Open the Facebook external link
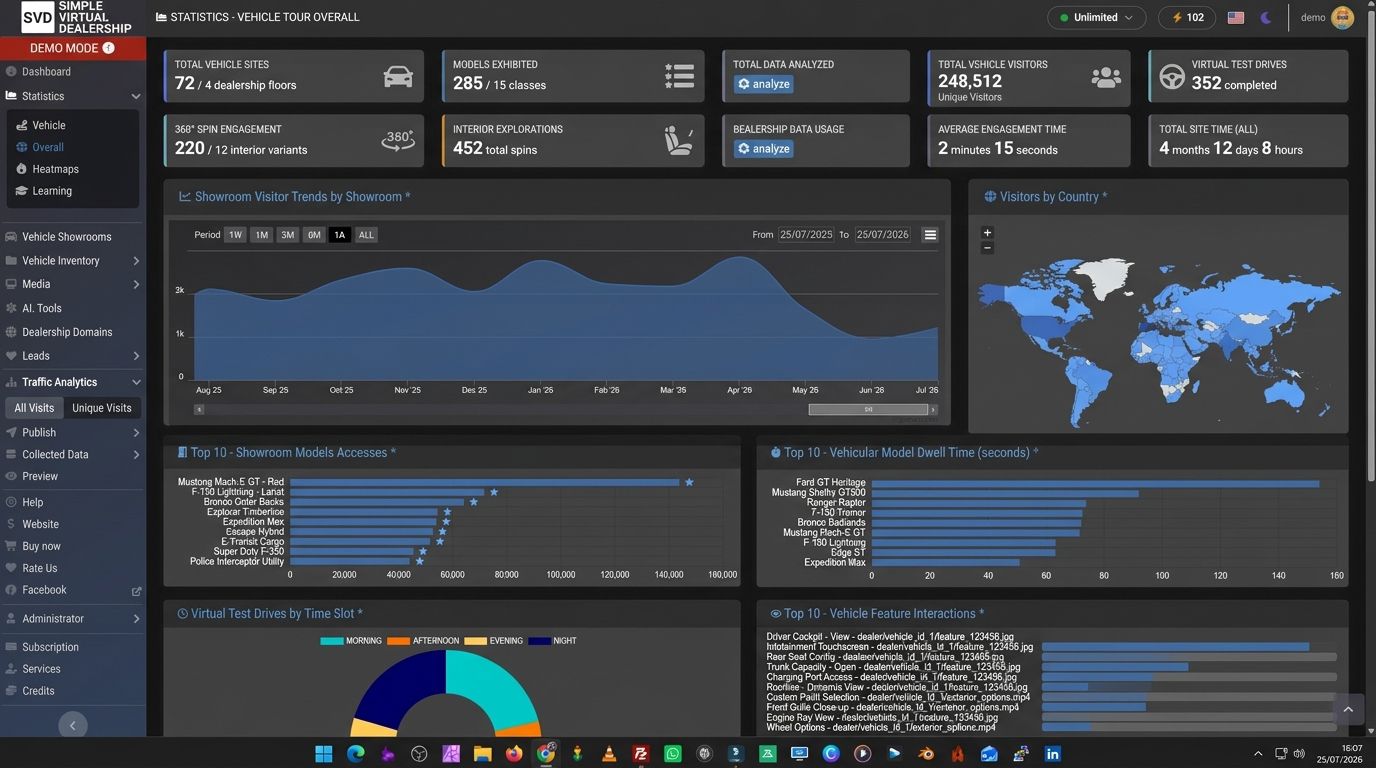This screenshot has width=1376, height=768. (x=73, y=590)
